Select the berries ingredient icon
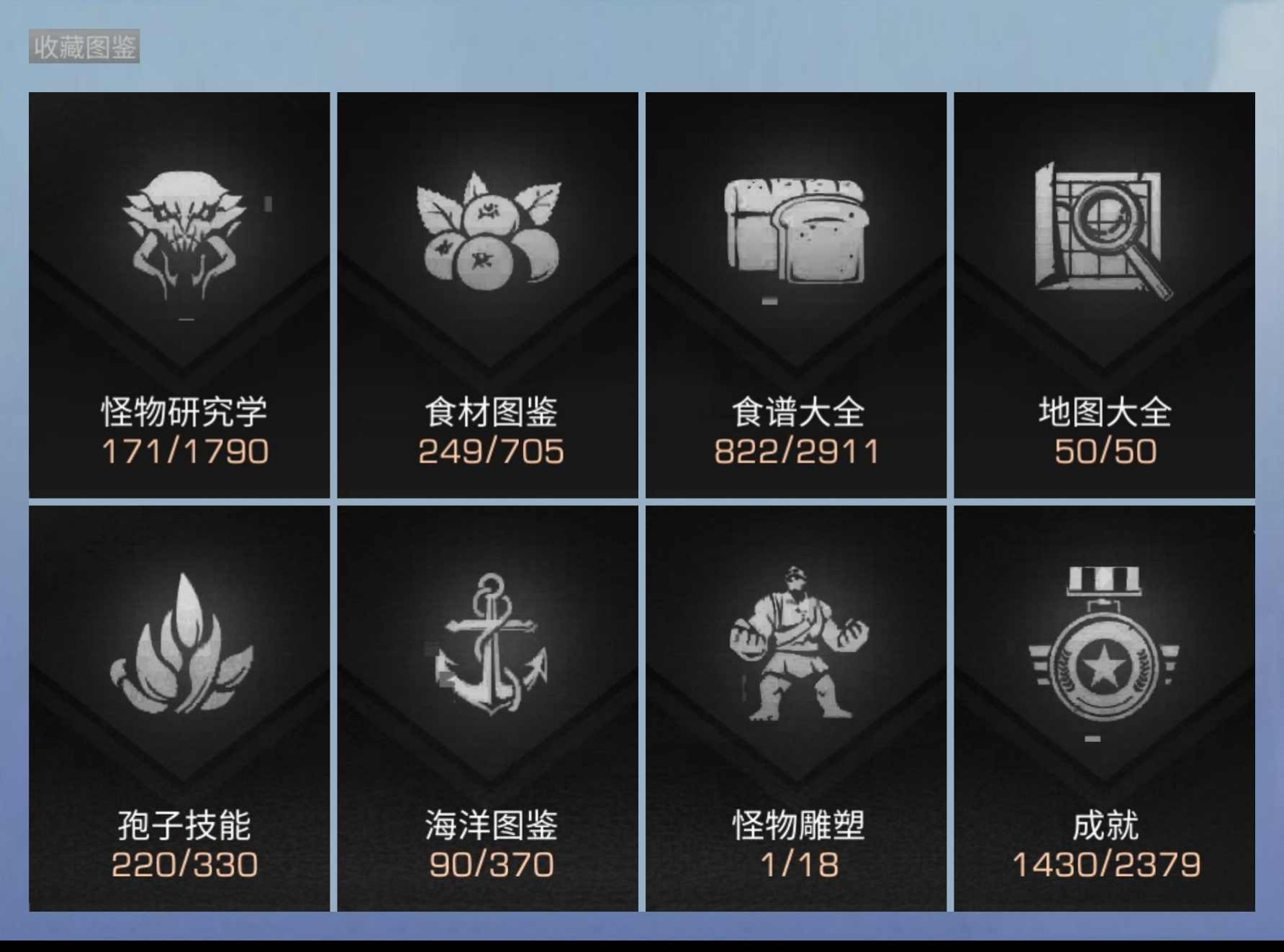The image size is (1284, 952). [x=489, y=230]
